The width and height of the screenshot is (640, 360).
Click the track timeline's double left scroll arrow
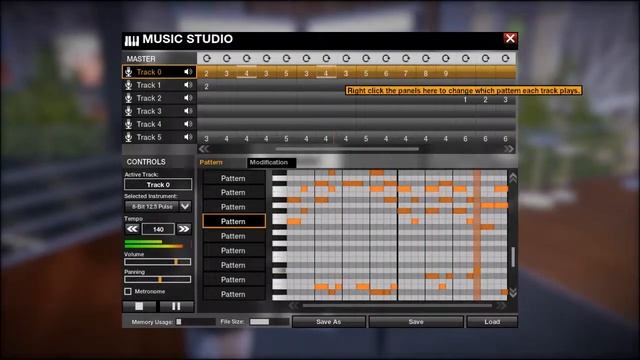(x=204, y=149)
